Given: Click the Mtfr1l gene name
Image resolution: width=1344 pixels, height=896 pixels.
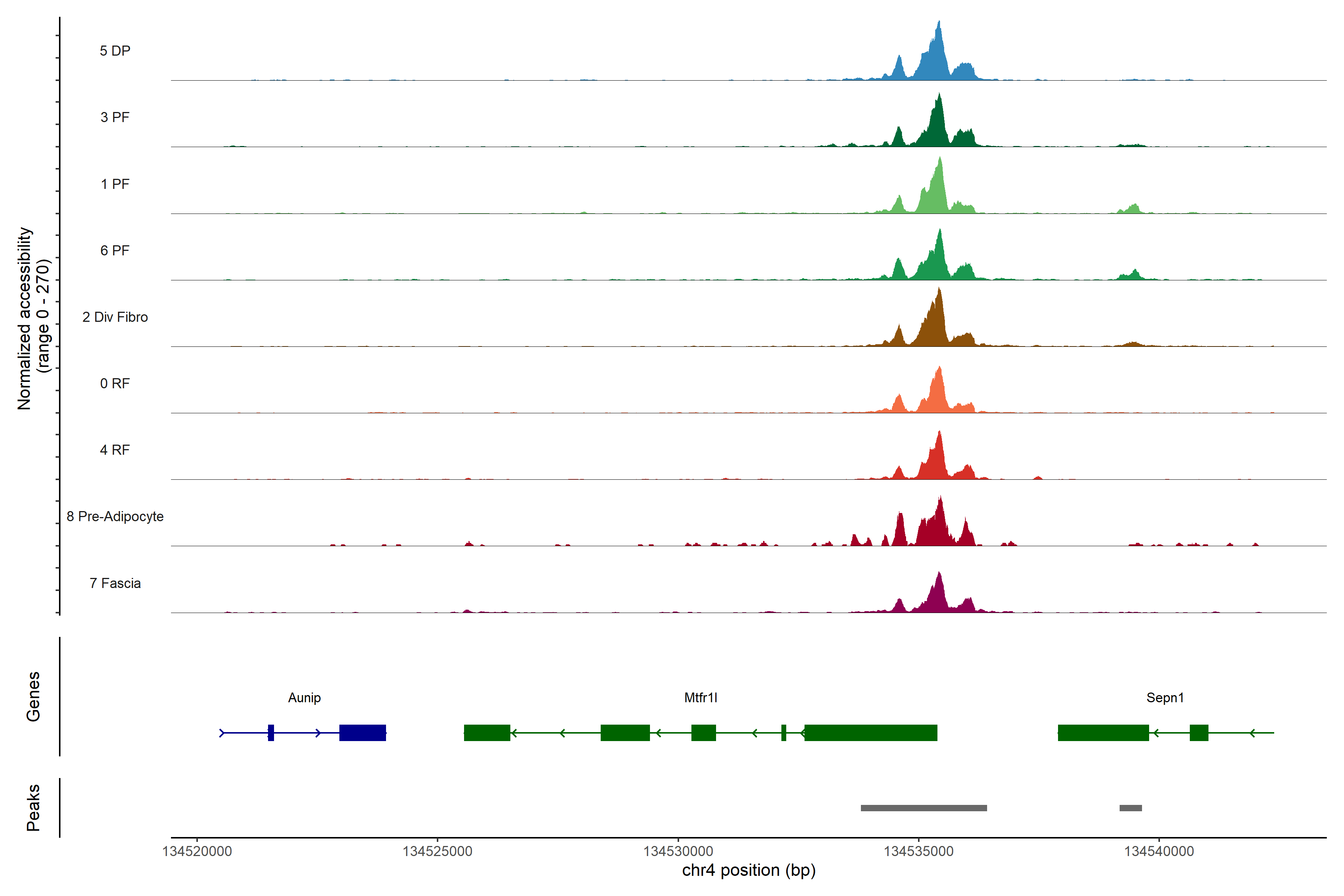Looking at the screenshot, I should (x=700, y=697).
